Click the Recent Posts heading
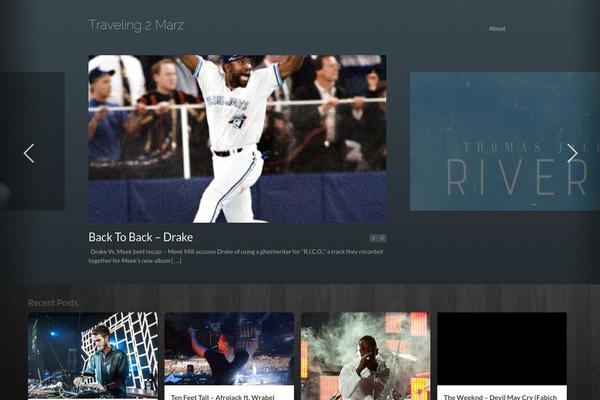Image resolution: width=600 pixels, height=400 pixels. click(x=53, y=303)
